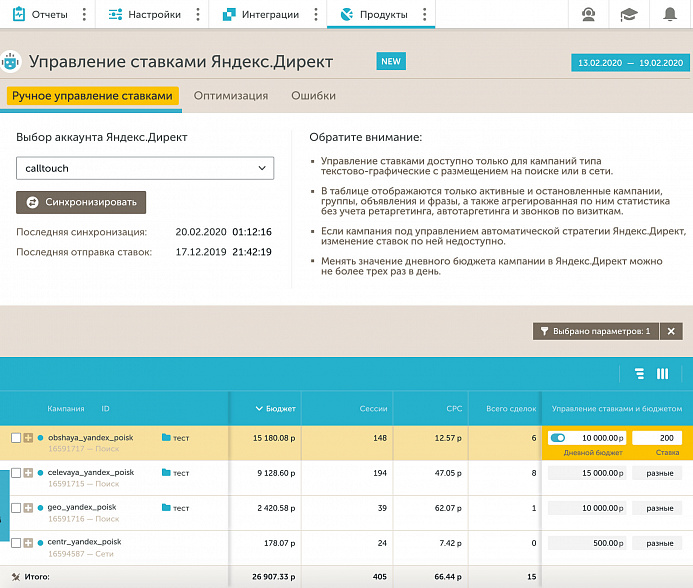Switch to the list rows view icon
Screen dimensions: 693x588
[639, 374]
